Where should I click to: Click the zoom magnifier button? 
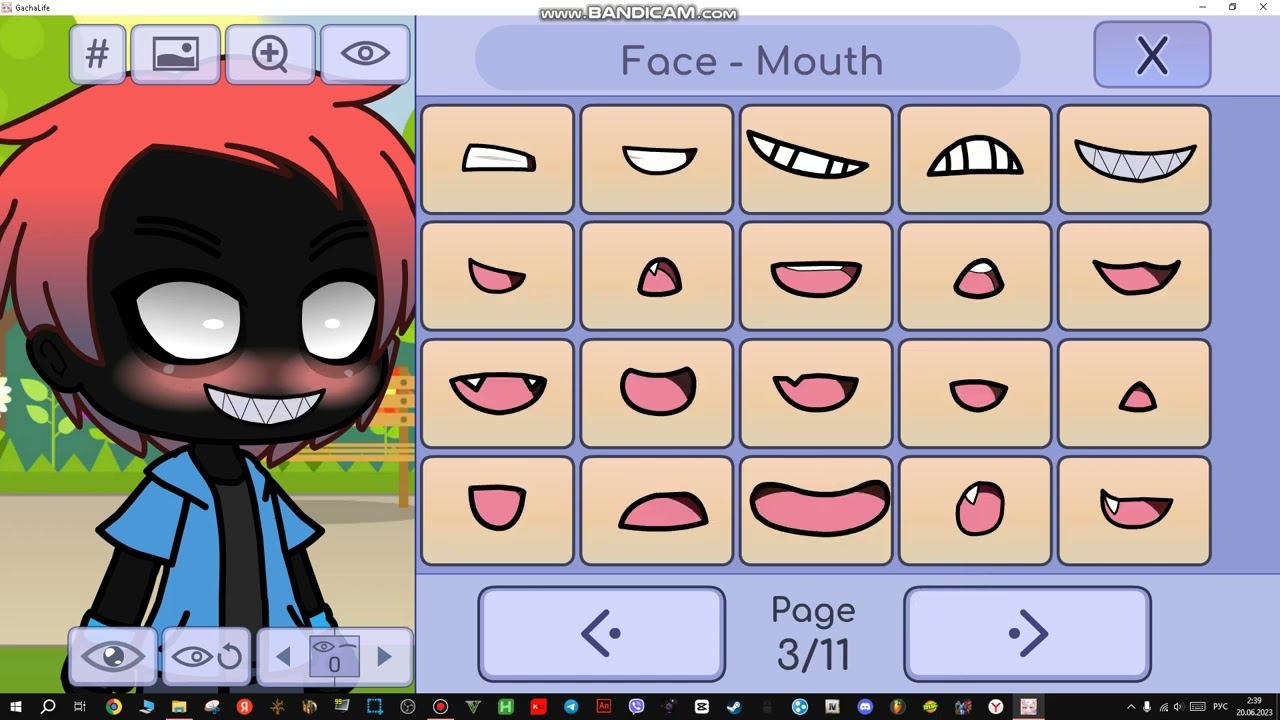pos(270,54)
